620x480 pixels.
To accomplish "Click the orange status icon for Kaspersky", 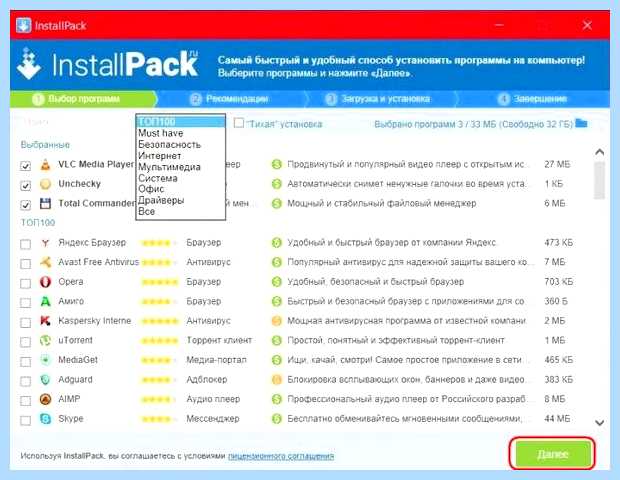I will [x=277, y=321].
